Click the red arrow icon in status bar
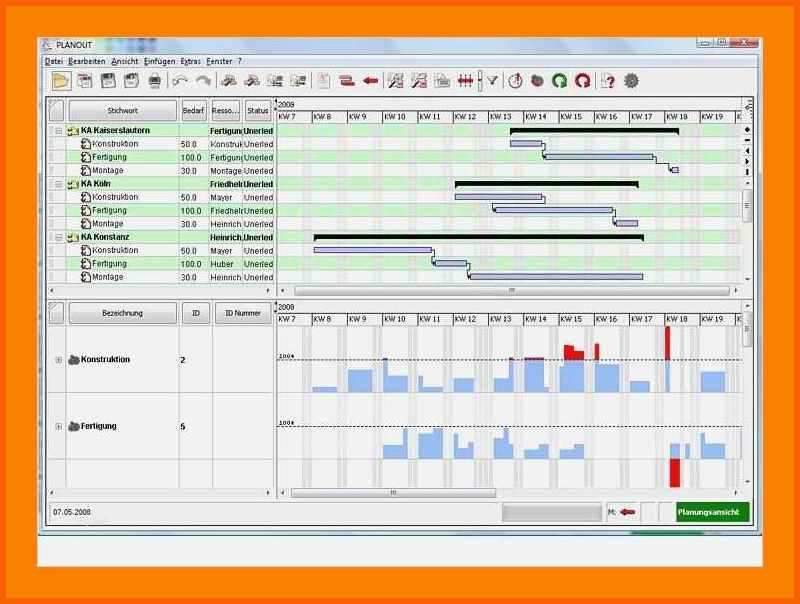 pyautogui.click(x=628, y=512)
